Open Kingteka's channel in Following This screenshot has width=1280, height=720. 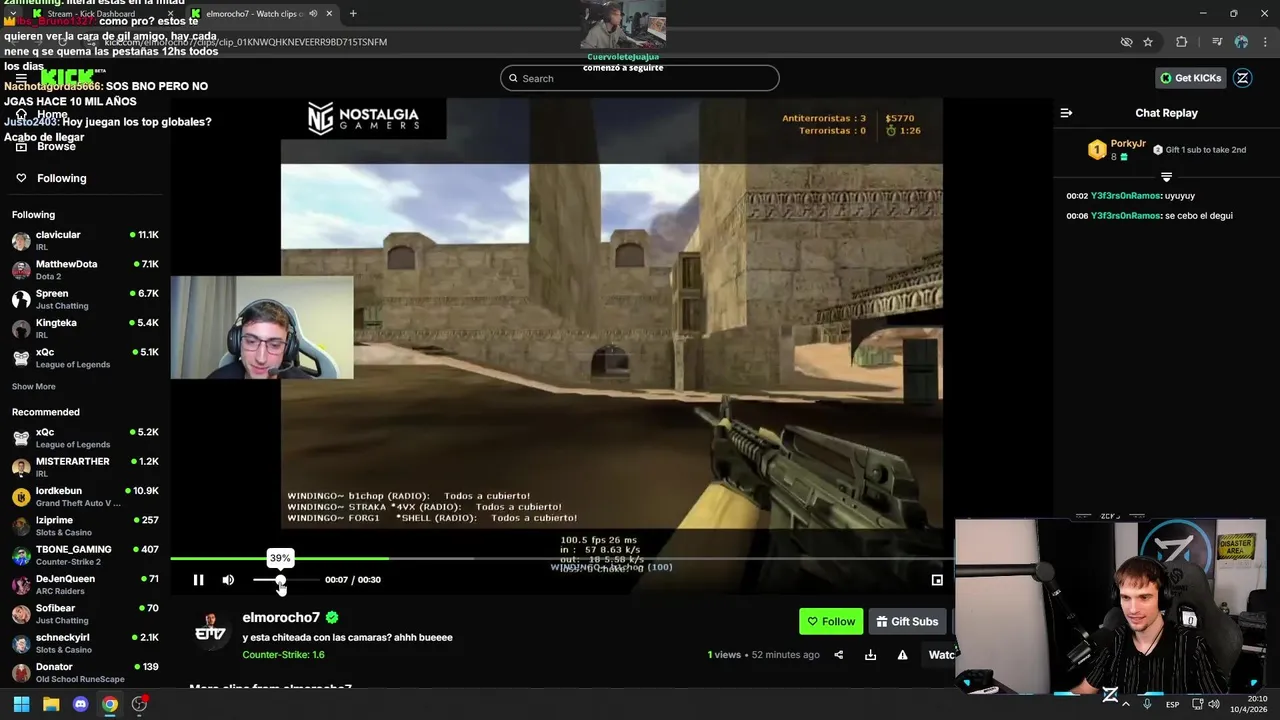tap(85, 328)
